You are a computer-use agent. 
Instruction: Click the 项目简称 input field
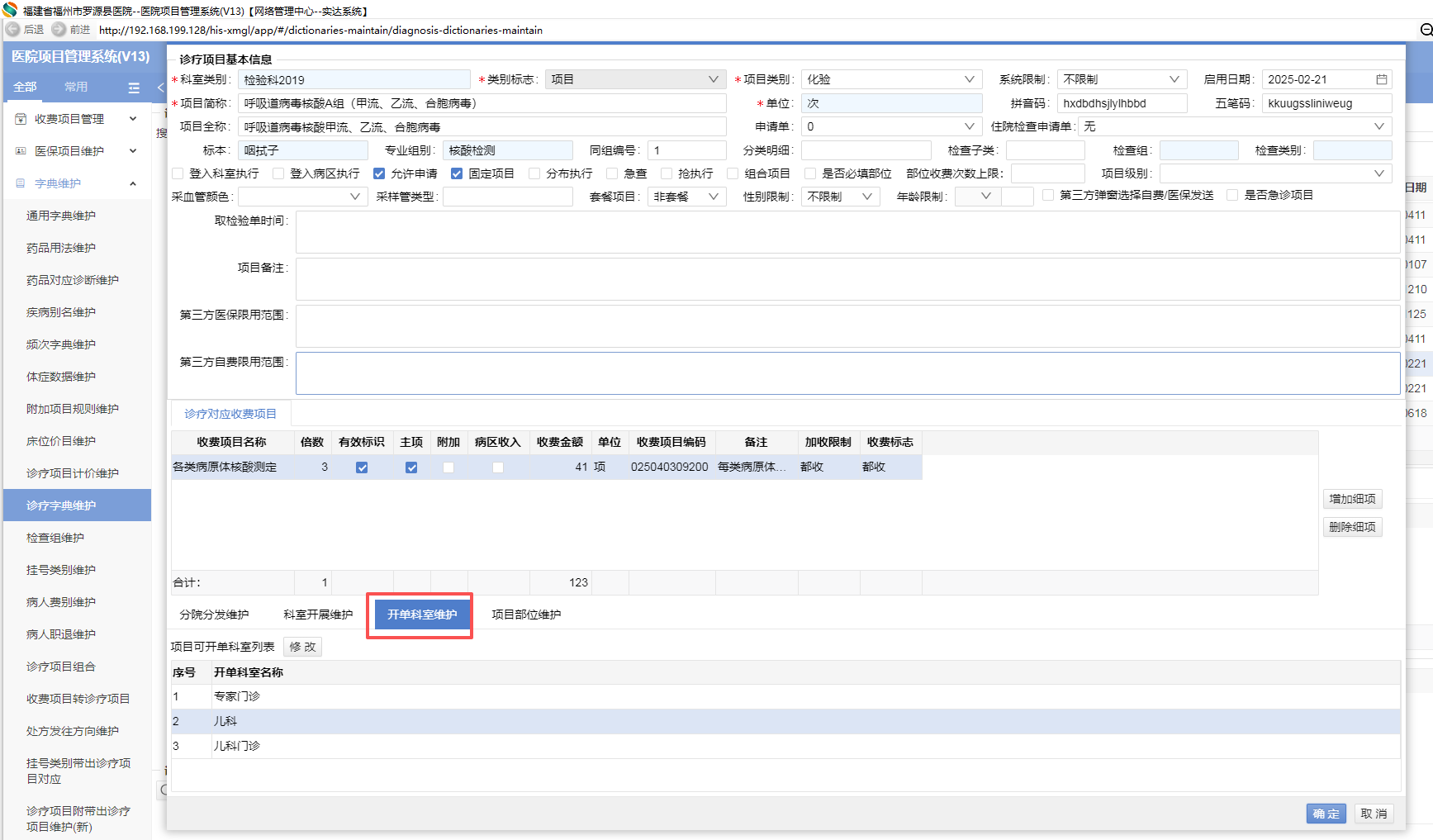pos(482,103)
